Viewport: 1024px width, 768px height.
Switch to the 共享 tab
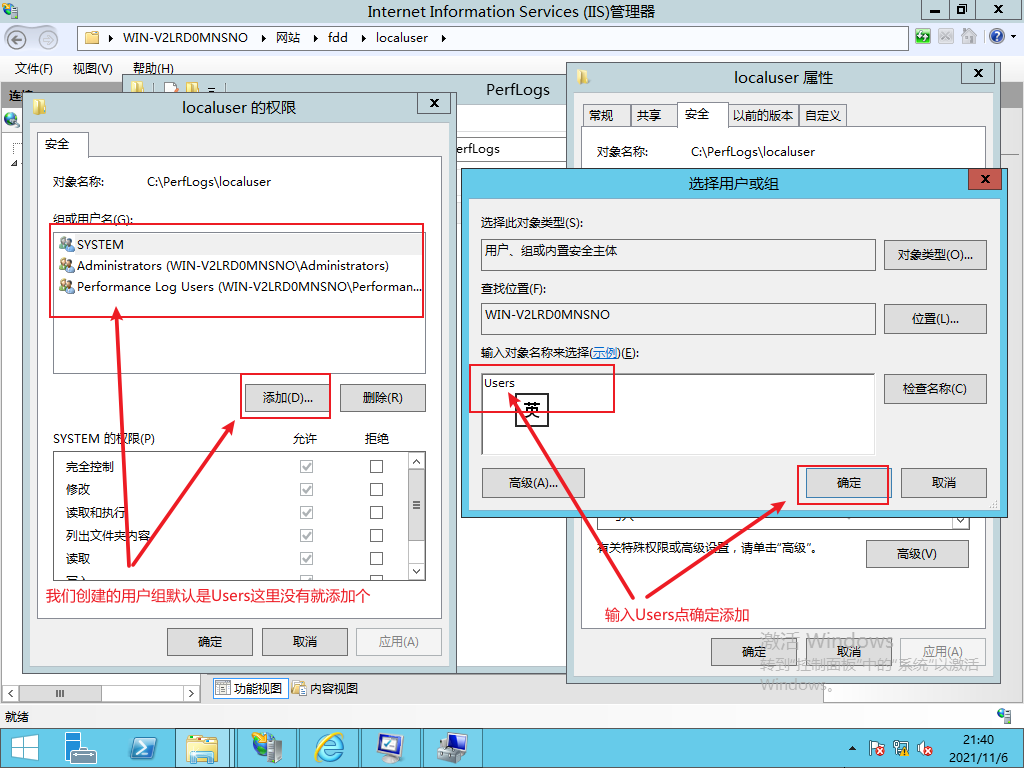tap(652, 116)
